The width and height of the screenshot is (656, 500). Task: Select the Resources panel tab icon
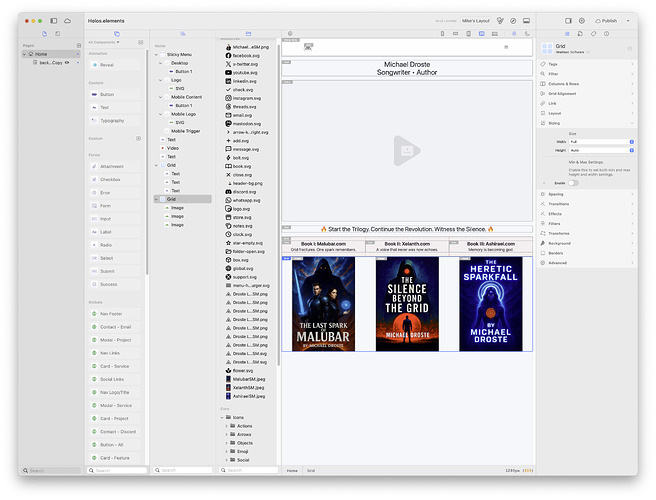coord(248,33)
